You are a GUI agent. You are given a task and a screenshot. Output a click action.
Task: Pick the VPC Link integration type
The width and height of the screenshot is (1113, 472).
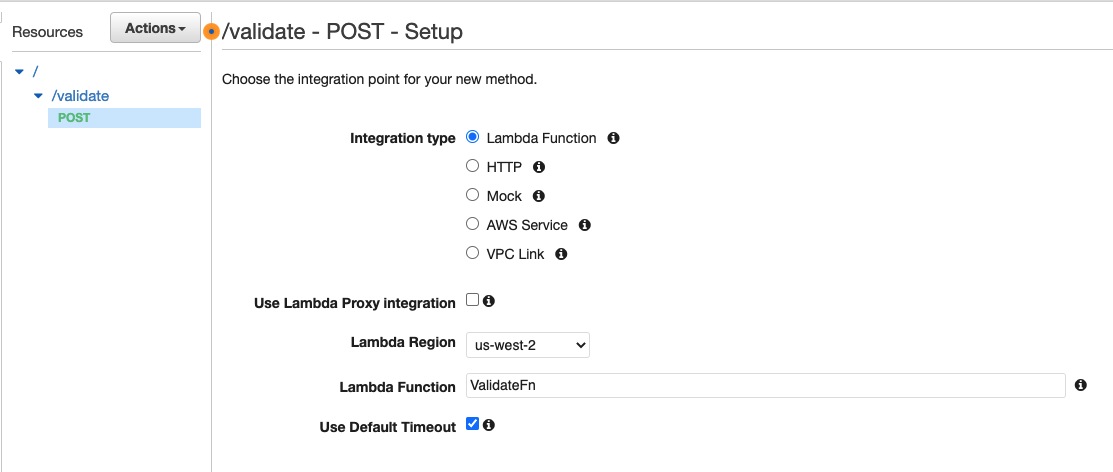click(473, 254)
